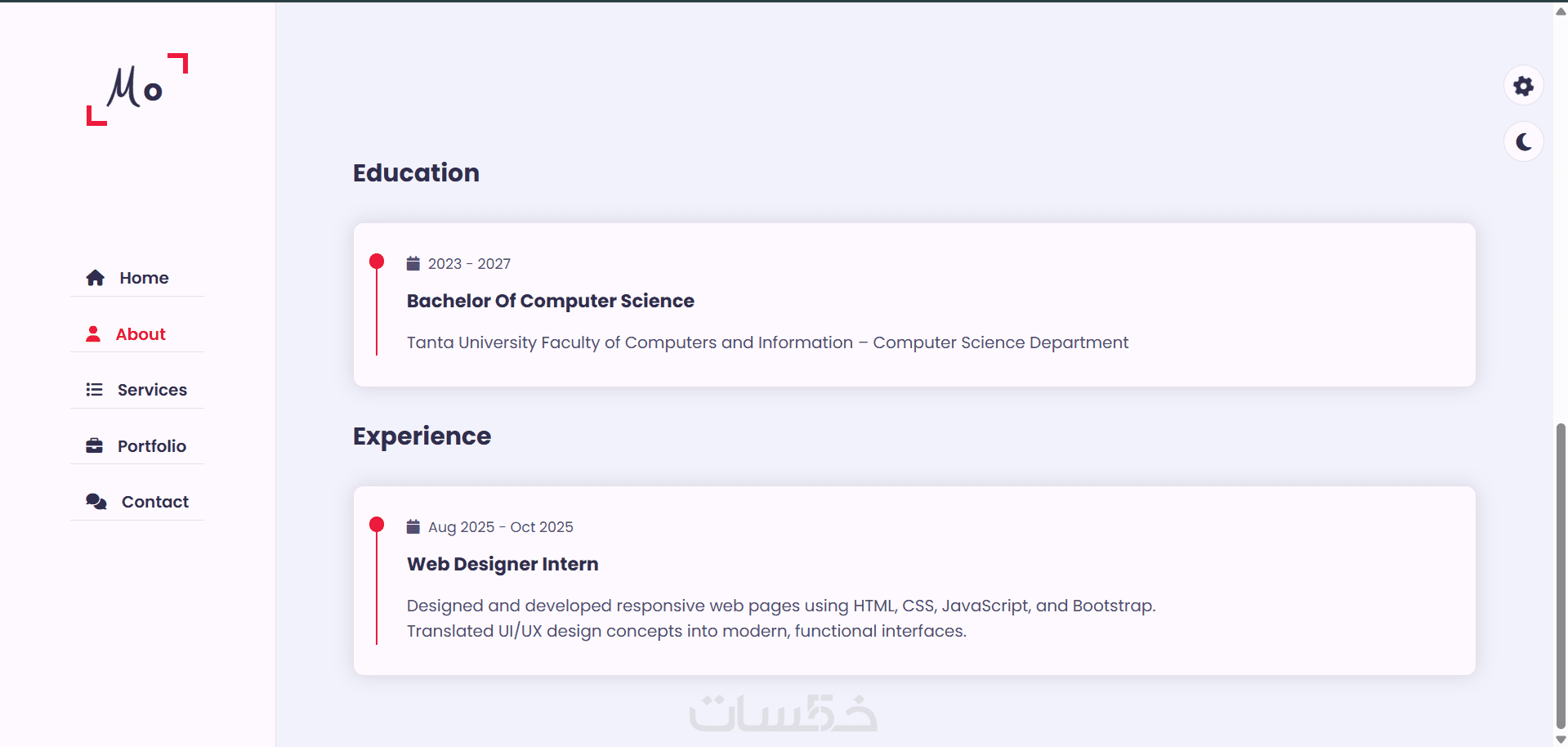Click the Home house icon
Image resolution: width=1568 pixels, height=747 pixels.
click(95, 278)
